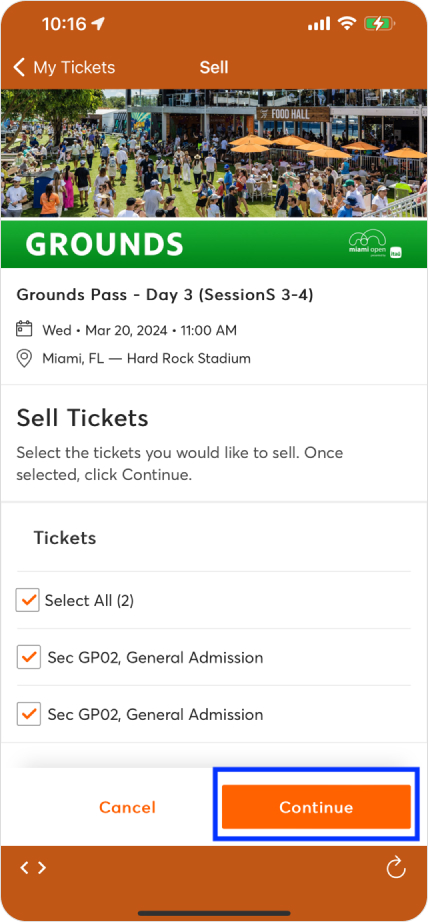The image size is (428, 922).
Task: Tap the green GROUNDS banner
Action: point(214,243)
